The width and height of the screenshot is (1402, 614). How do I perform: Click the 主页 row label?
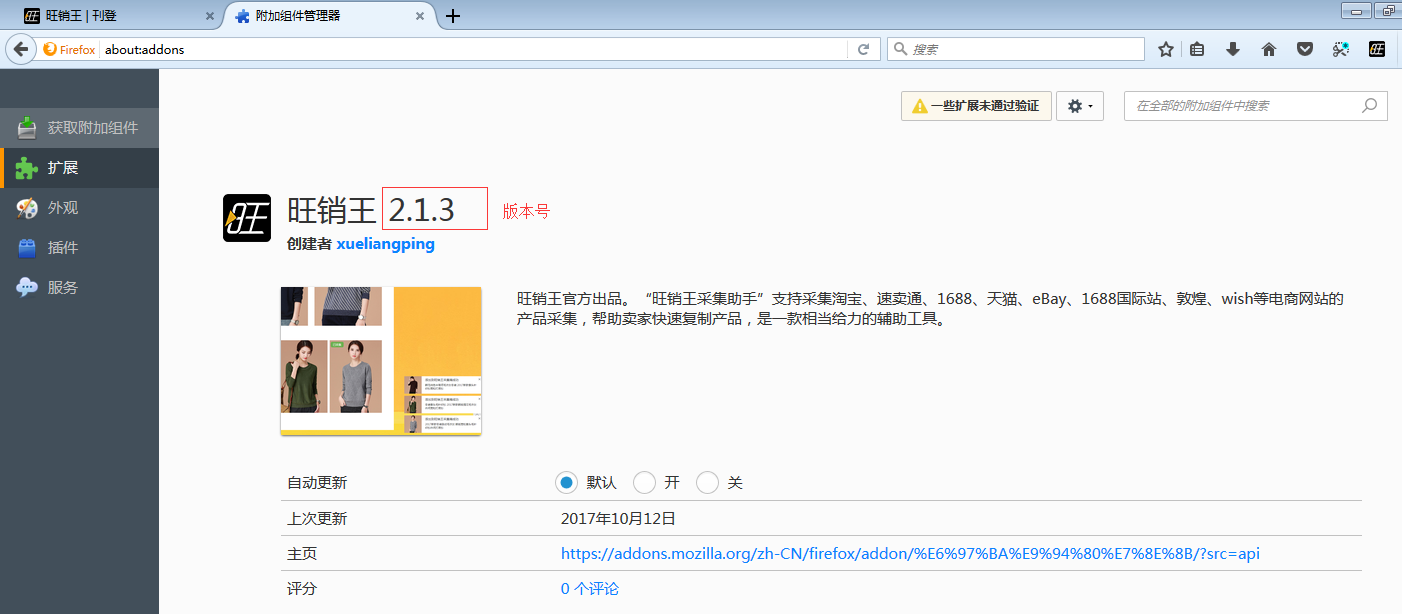click(302, 554)
